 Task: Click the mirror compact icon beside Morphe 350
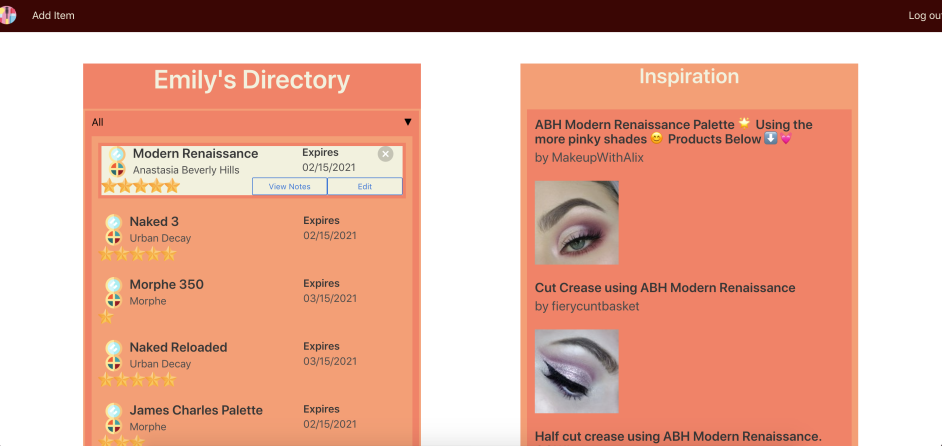[x=114, y=285]
